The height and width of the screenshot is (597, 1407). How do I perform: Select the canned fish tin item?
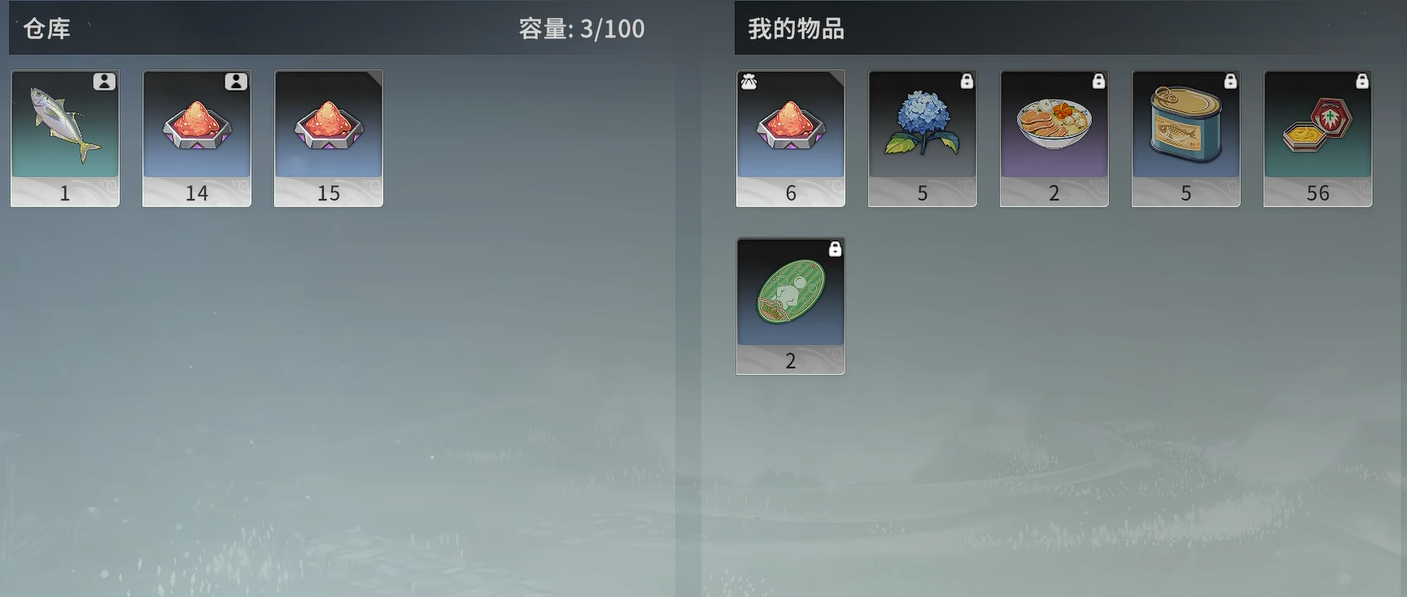(1187, 138)
